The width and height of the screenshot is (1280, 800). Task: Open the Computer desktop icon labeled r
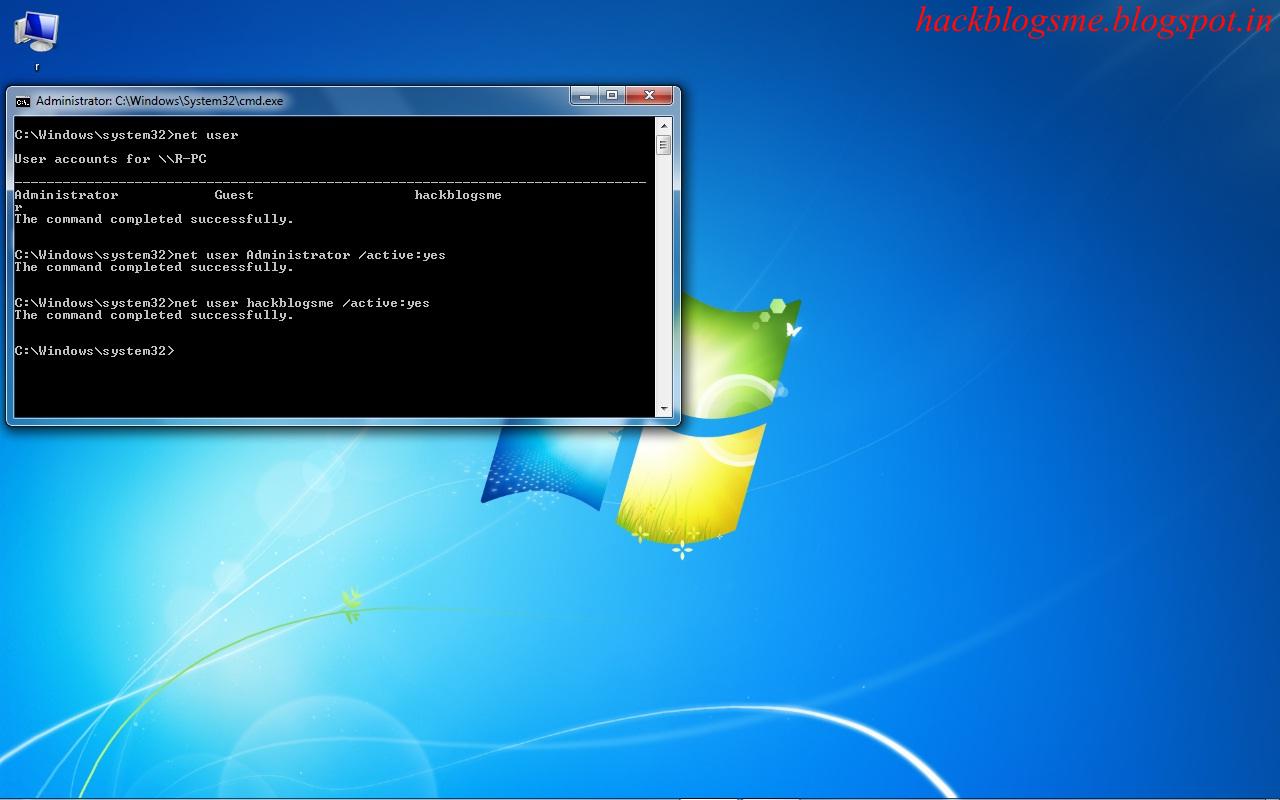coord(37,40)
